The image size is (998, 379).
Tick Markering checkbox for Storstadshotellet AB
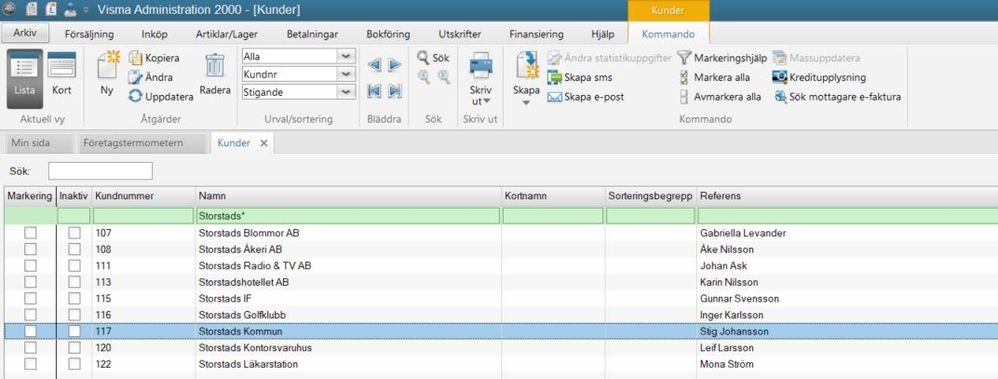[31, 282]
